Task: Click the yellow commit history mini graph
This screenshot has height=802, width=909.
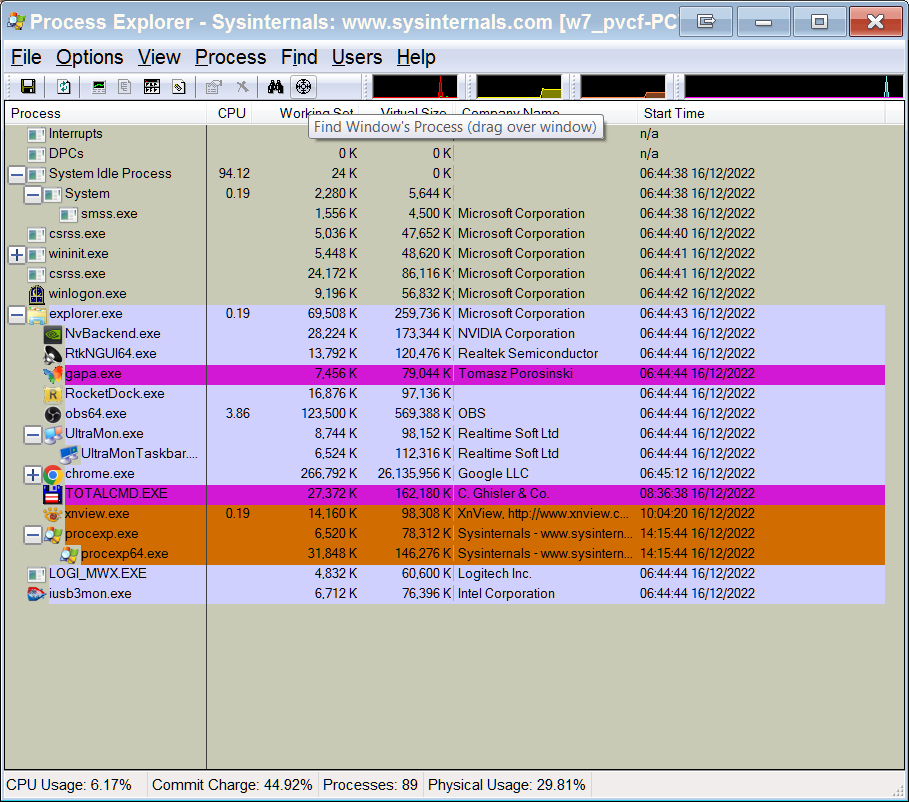Action: [x=519, y=87]
